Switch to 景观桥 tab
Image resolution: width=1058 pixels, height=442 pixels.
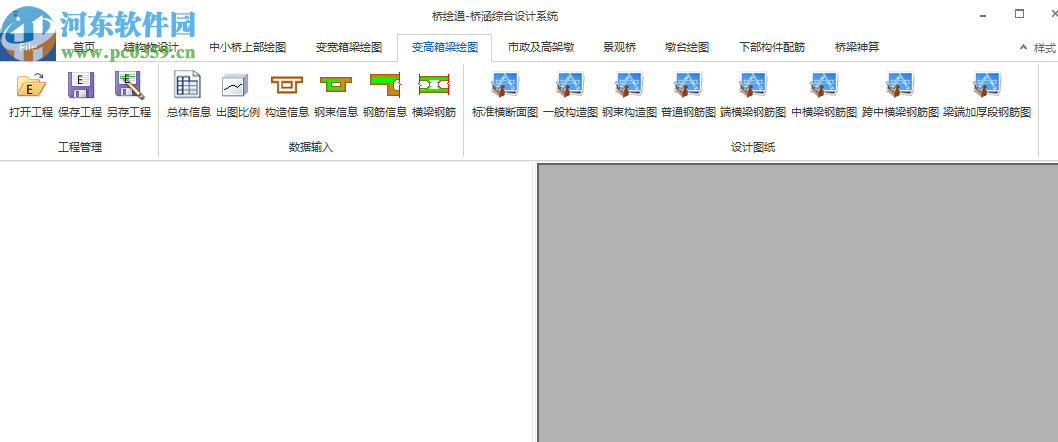pyautogui.click(x=619, y=47)
